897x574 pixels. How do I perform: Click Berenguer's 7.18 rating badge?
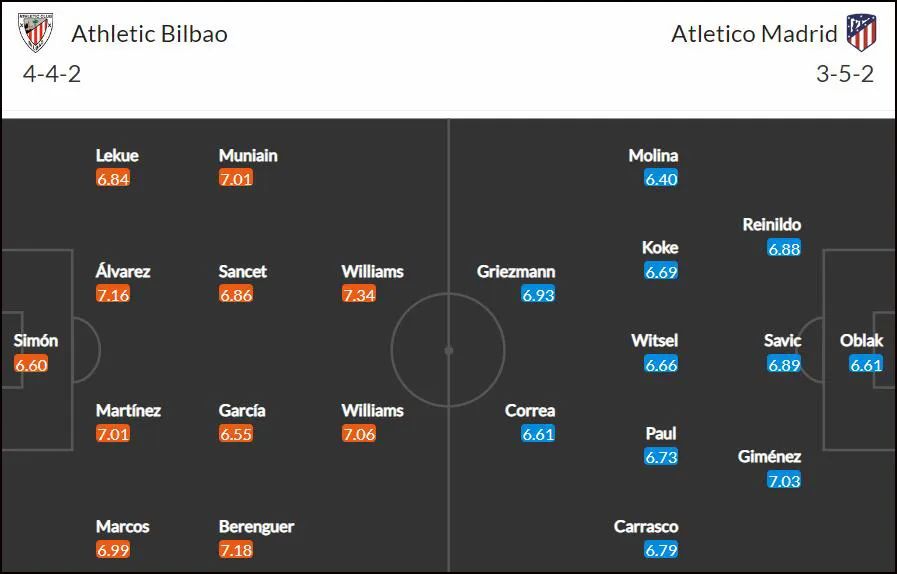pyautogui.click(x=236, y=550)
